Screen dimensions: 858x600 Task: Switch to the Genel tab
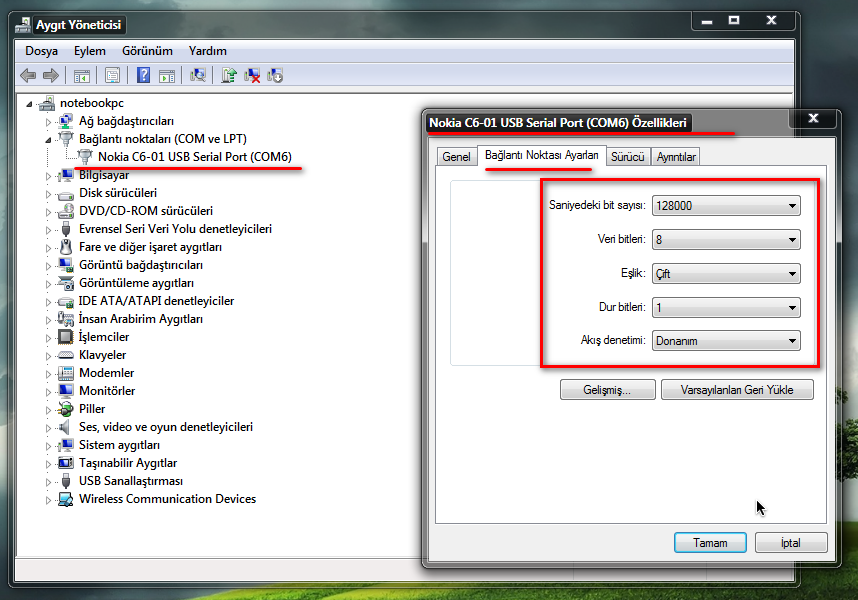[x=456, y=157]
